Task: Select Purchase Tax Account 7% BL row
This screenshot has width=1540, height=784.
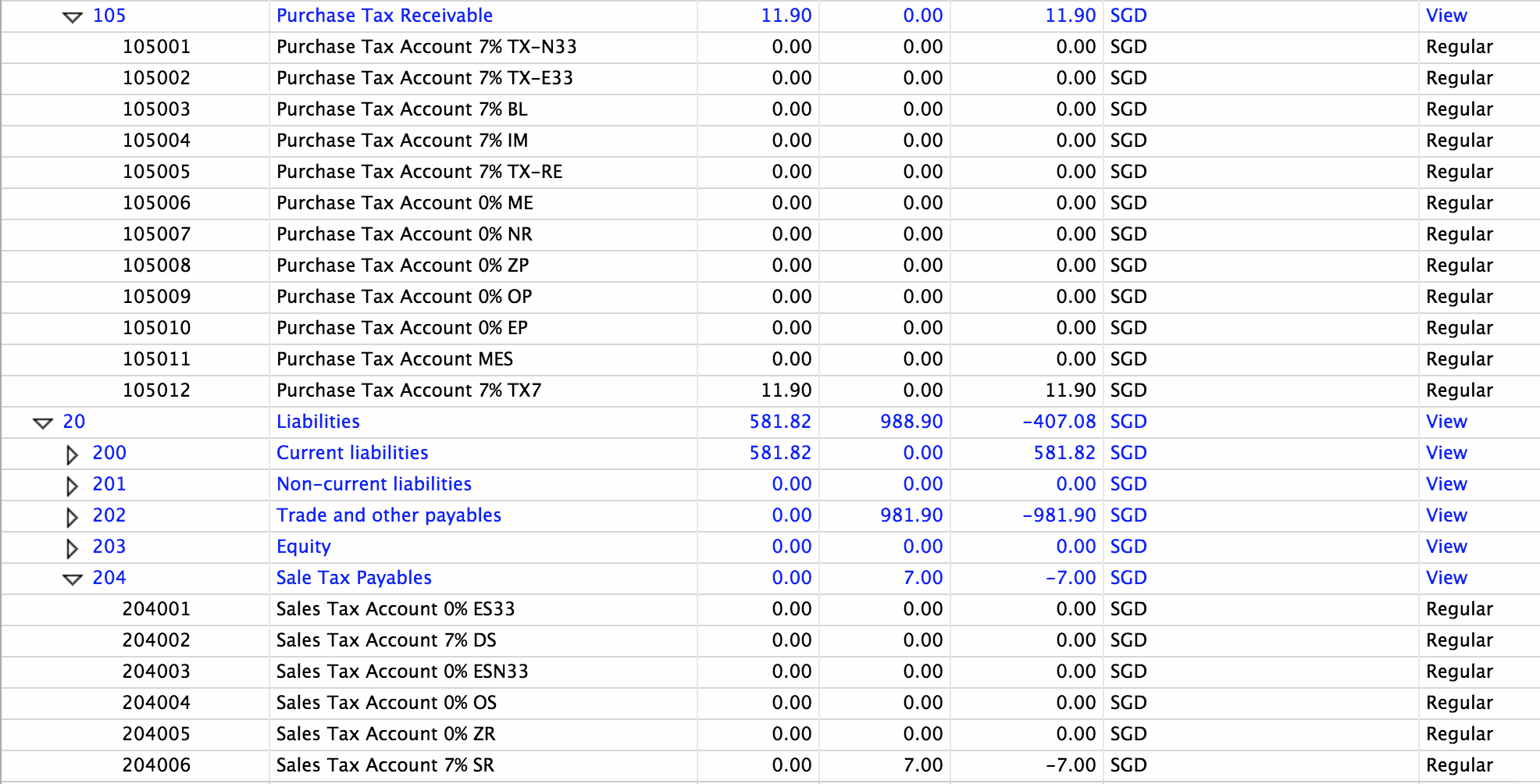Action: [770, 109]
